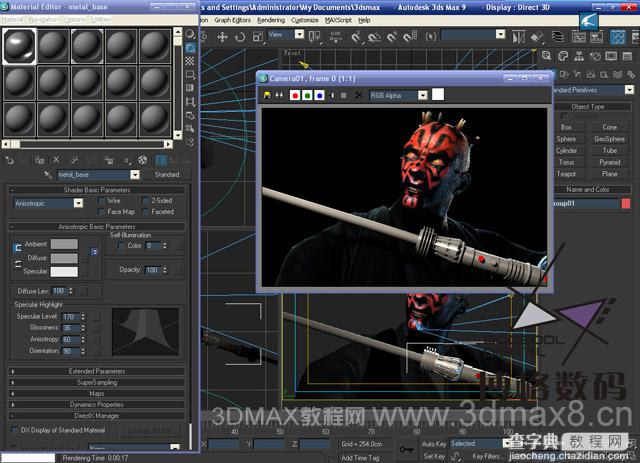The height and width of the screenshot is (463, 640).
Task: Click the Pick Material eyedropper icon
Action: (48, 175)
